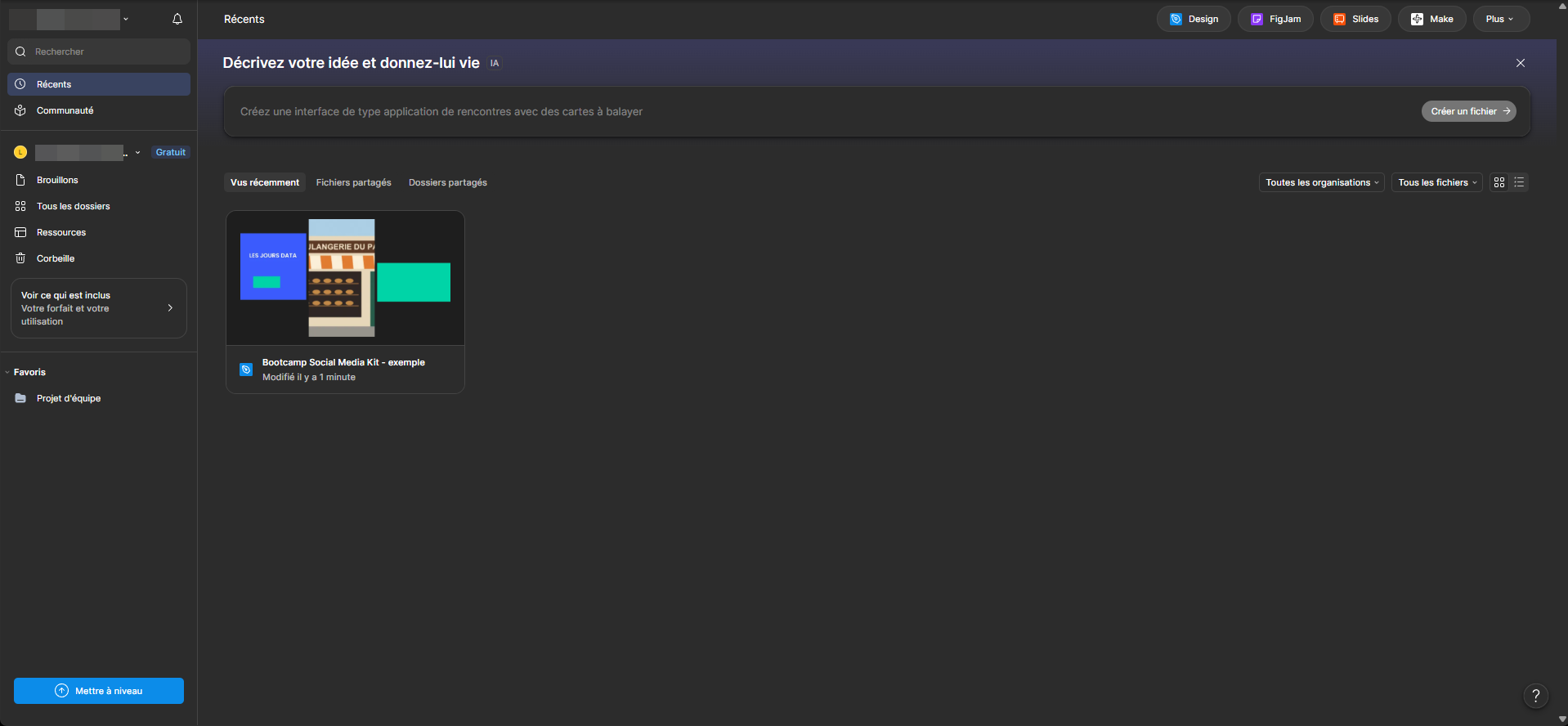Click the design file icon beside Bootcamp title
This screenshot has width=1568, height=726.
(246, 370)
